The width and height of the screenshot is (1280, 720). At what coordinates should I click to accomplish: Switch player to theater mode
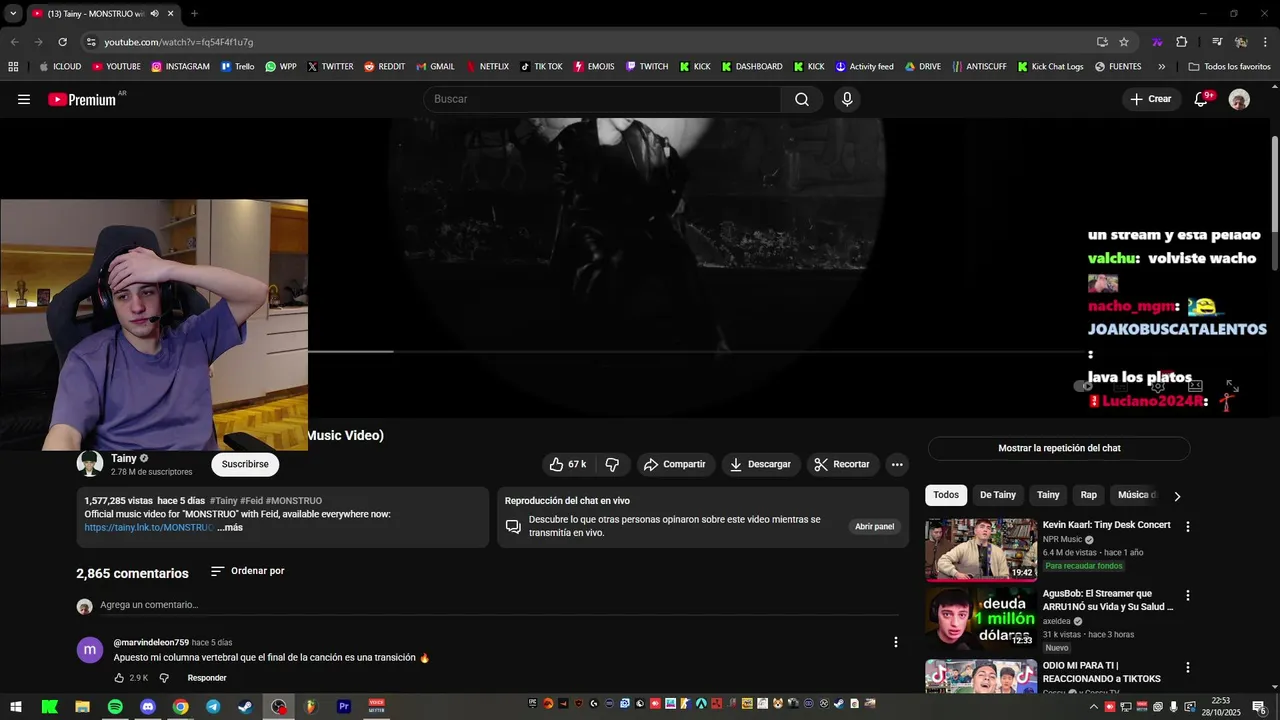[x=1195, y=386]
